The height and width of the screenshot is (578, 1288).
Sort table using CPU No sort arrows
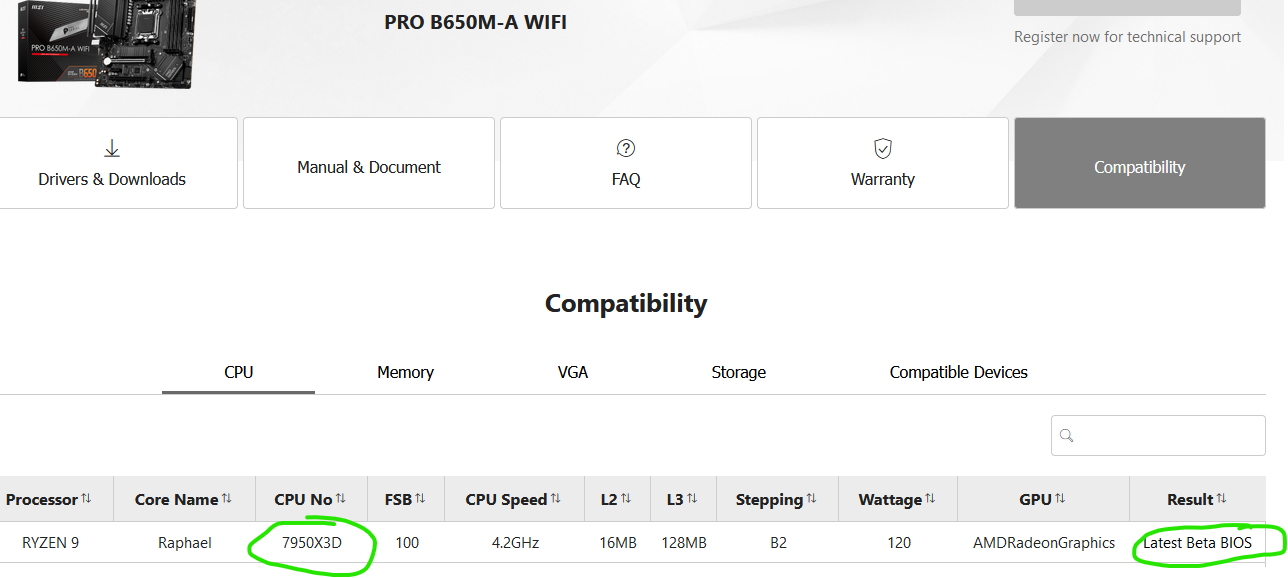(x=341, y=499)
